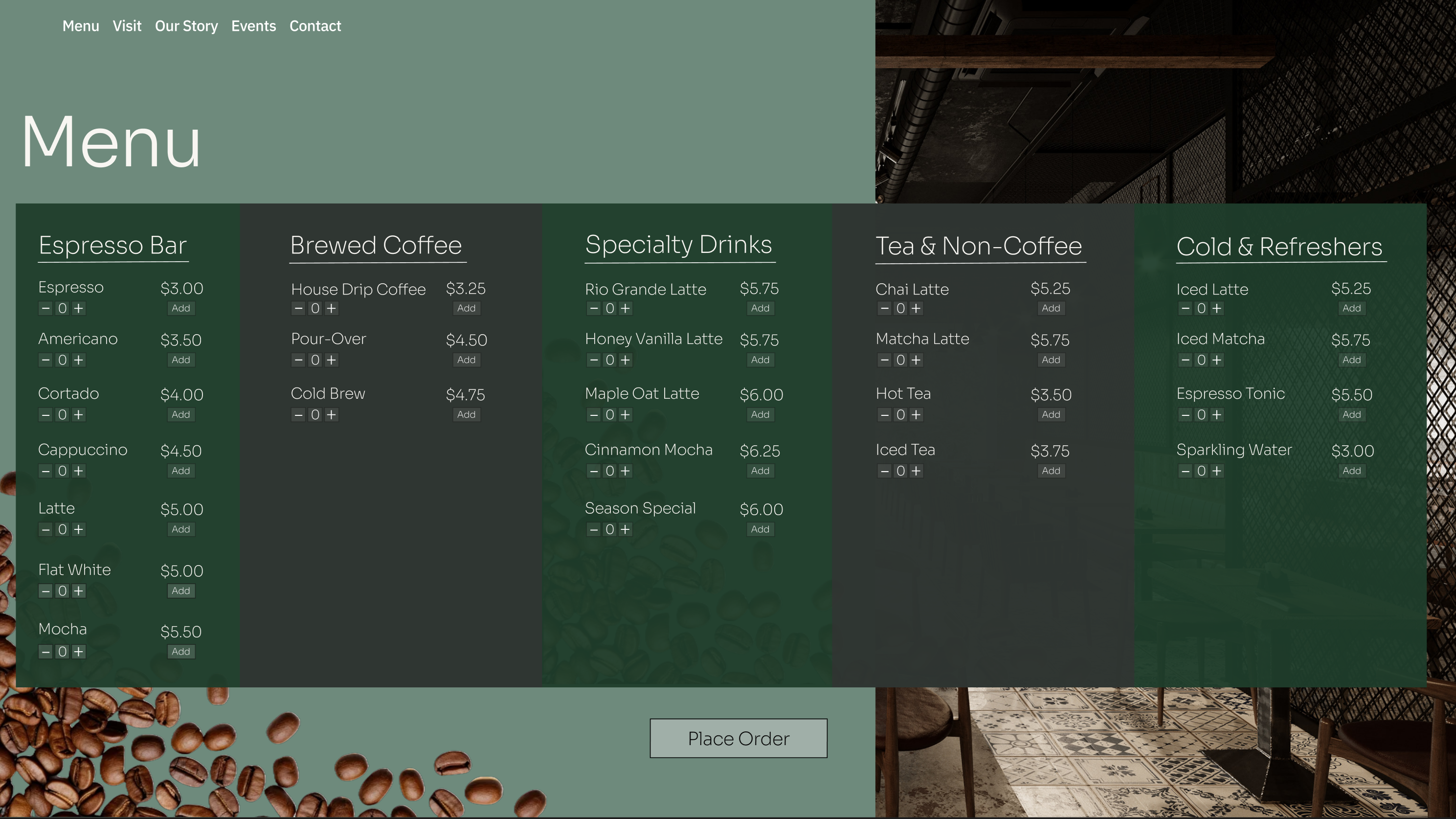
Task: Go to the Events section
Action: [253, 26]
